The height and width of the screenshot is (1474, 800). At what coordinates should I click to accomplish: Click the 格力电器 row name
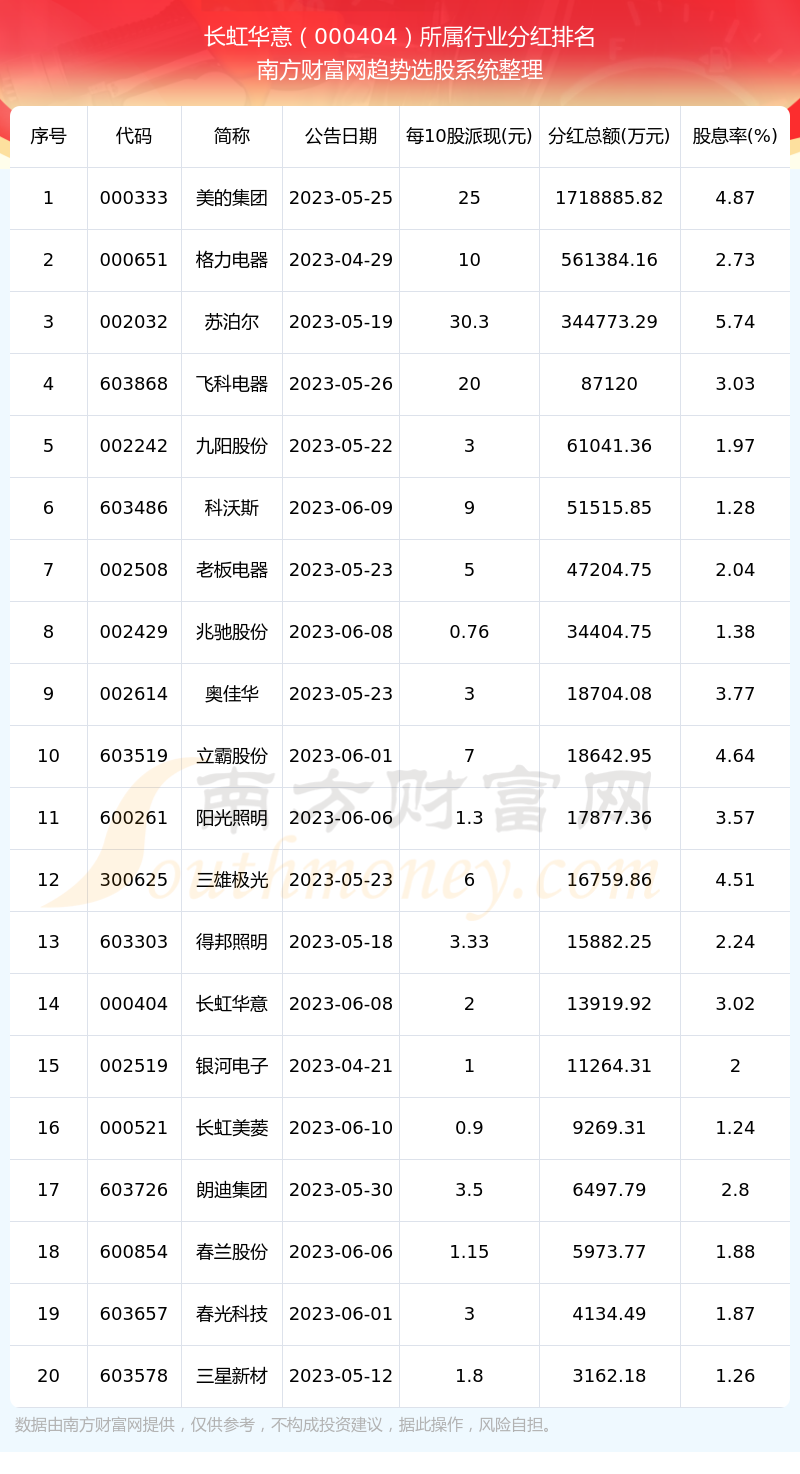(232, 260)
